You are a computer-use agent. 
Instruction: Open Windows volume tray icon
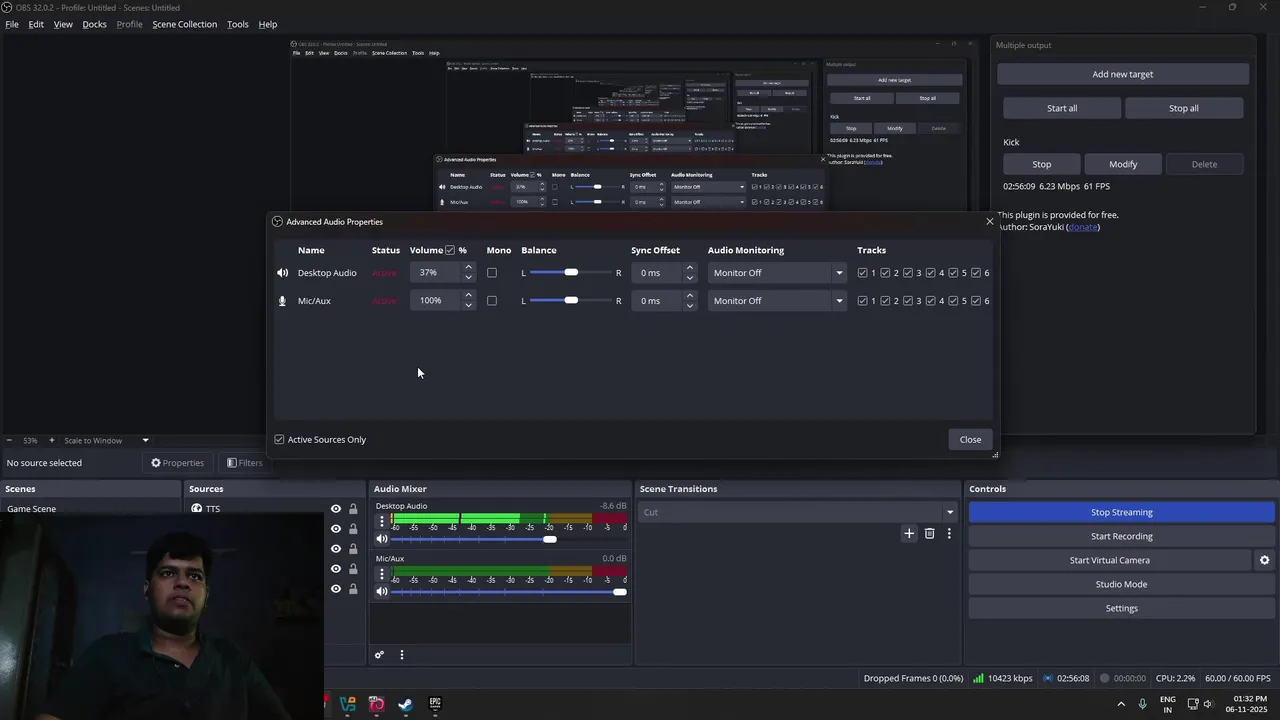1209,704
